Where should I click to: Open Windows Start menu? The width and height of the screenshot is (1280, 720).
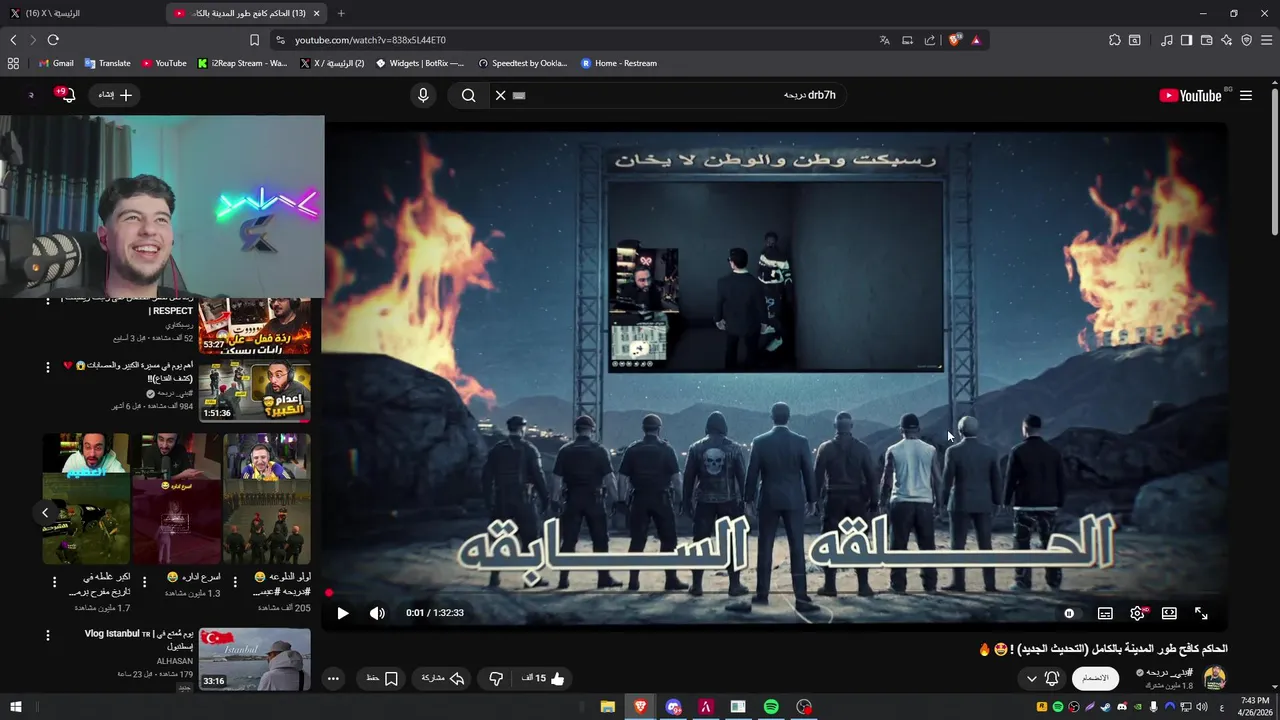16,707
